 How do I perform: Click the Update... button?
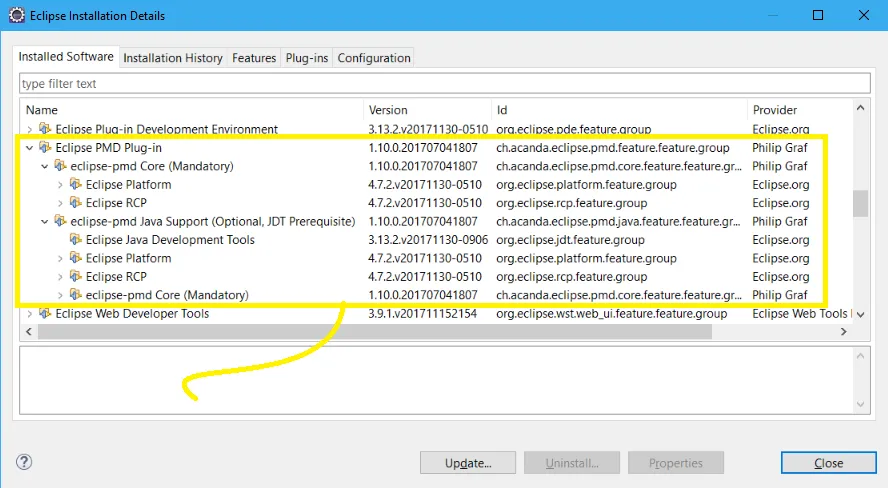pos(468,463)
